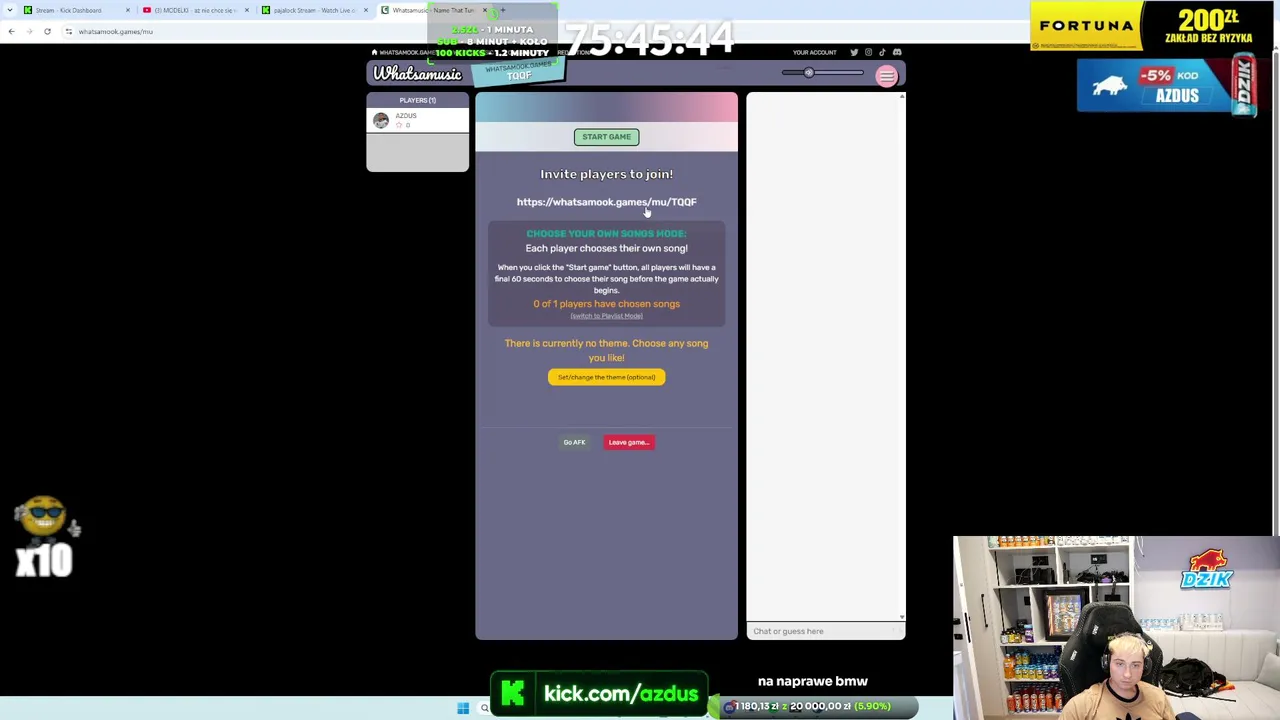Image resolution: width=1280 pixels, height=720 pixels.
Task: Click the Whatsamusic logo
Action: click(x=418, y=74)
